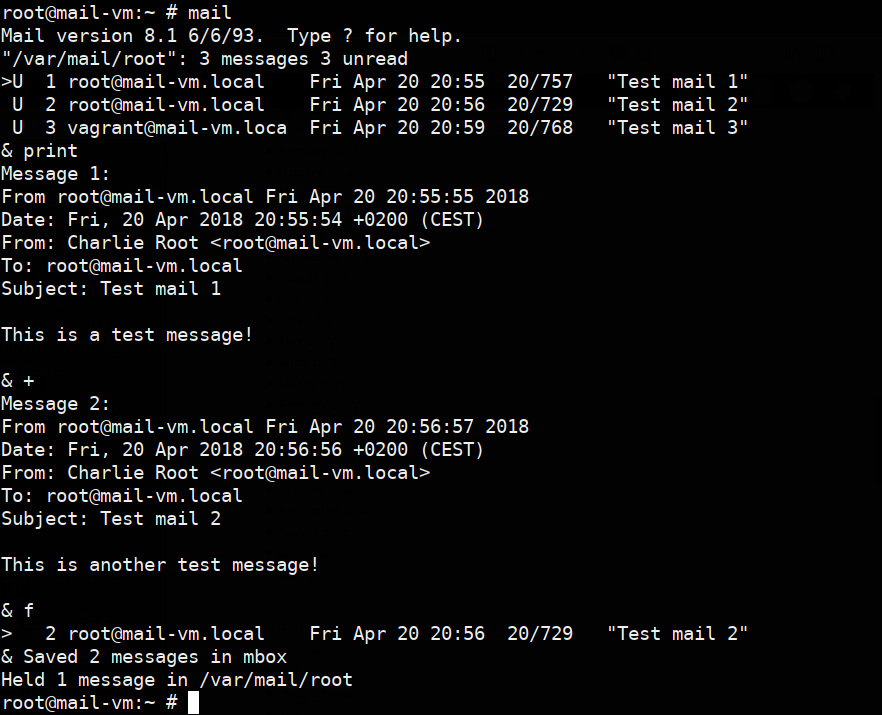
Task: Click the date line showing 20:56:56 +0200
Action: coord(242,450)
